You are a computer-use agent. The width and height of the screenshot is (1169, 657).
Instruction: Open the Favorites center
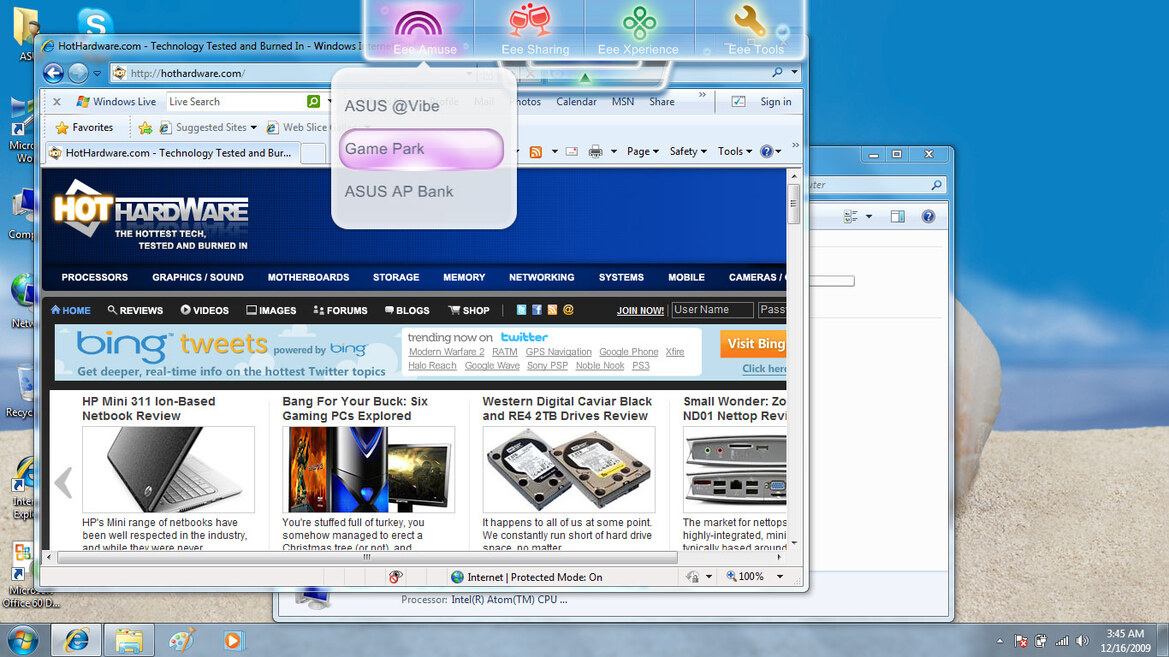pyautogui.click(x=84, y=128)
